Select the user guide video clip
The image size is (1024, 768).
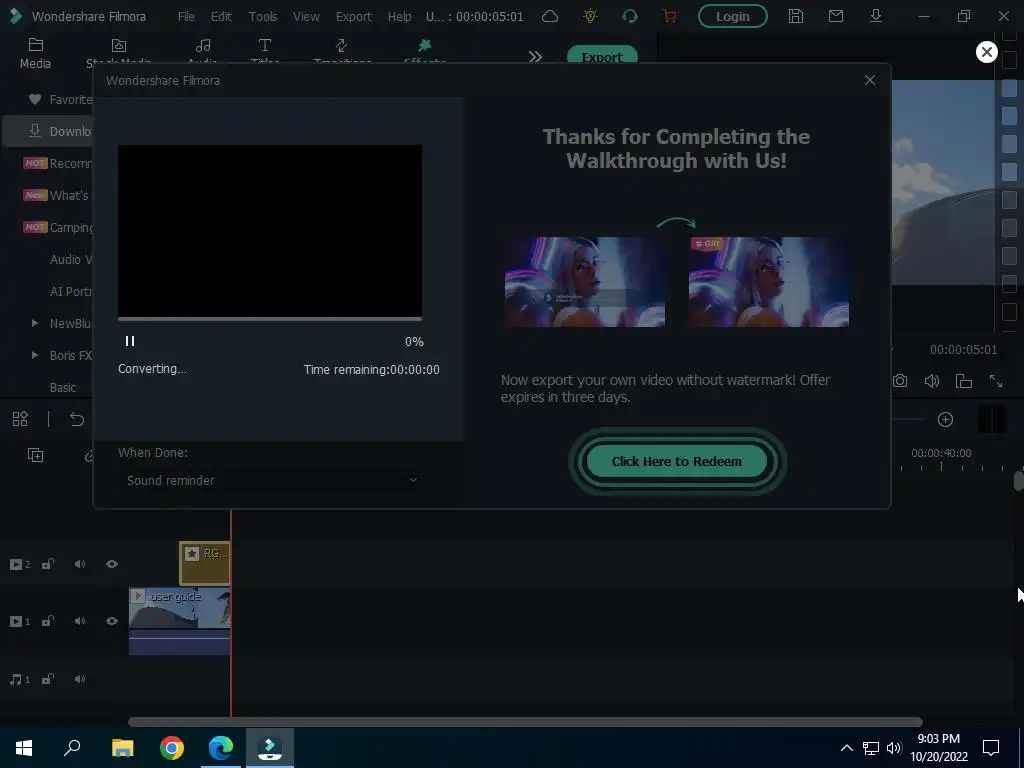tap(180, 620)
